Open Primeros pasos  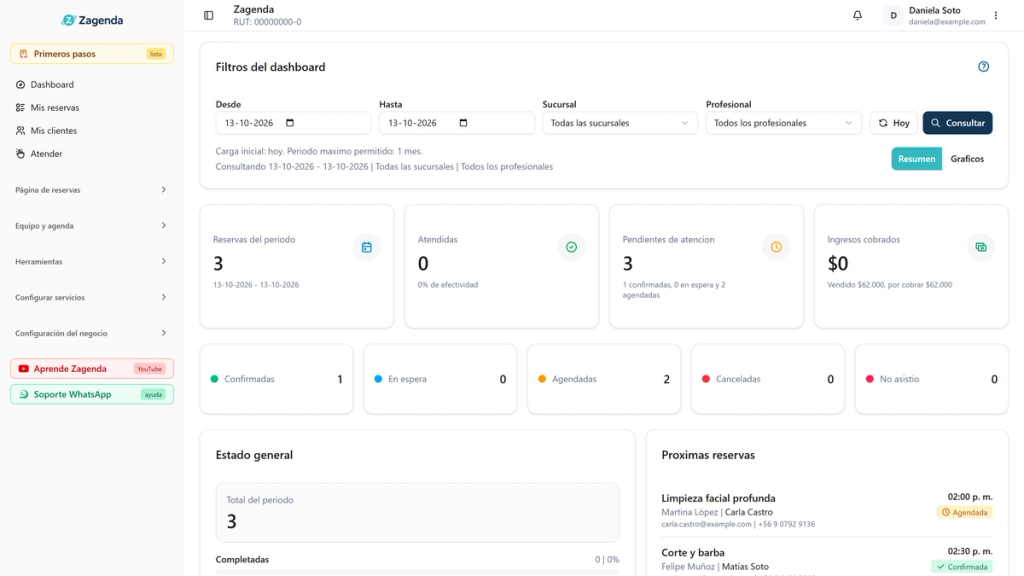point(91,54)
